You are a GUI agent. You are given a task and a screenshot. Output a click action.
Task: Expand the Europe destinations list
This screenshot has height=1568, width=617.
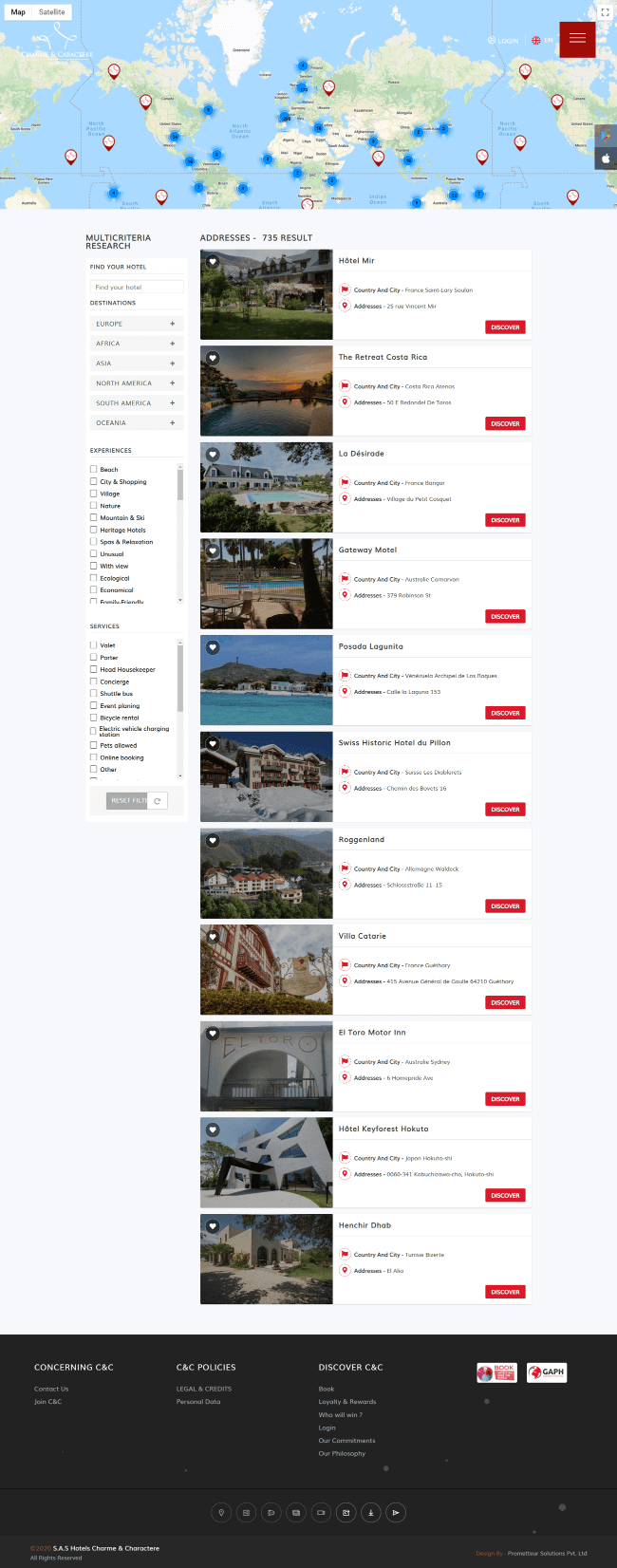[172, 324]
